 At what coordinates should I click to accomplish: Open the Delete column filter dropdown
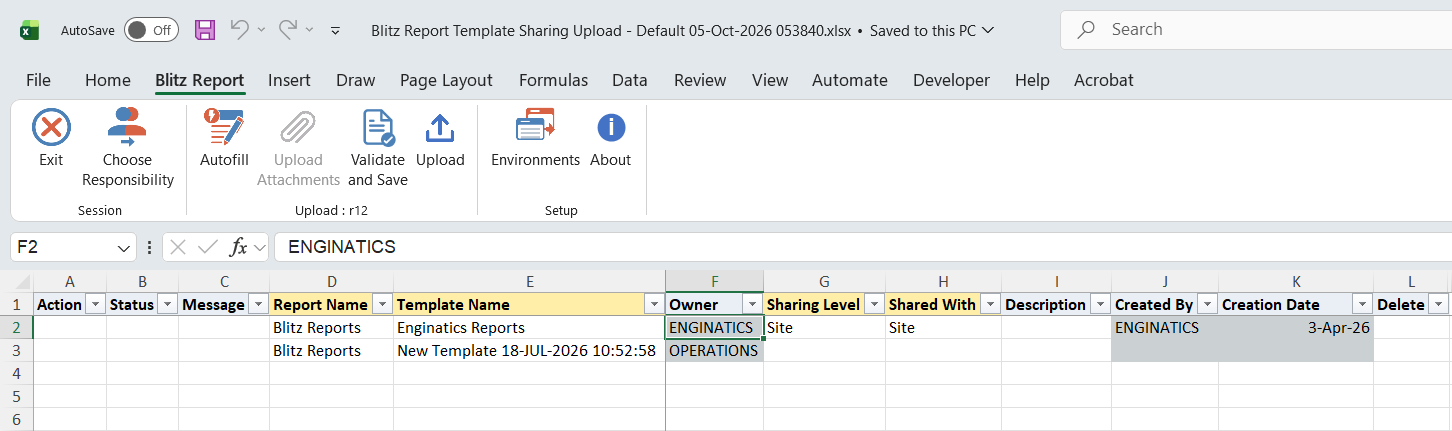tap(1438, 304)
